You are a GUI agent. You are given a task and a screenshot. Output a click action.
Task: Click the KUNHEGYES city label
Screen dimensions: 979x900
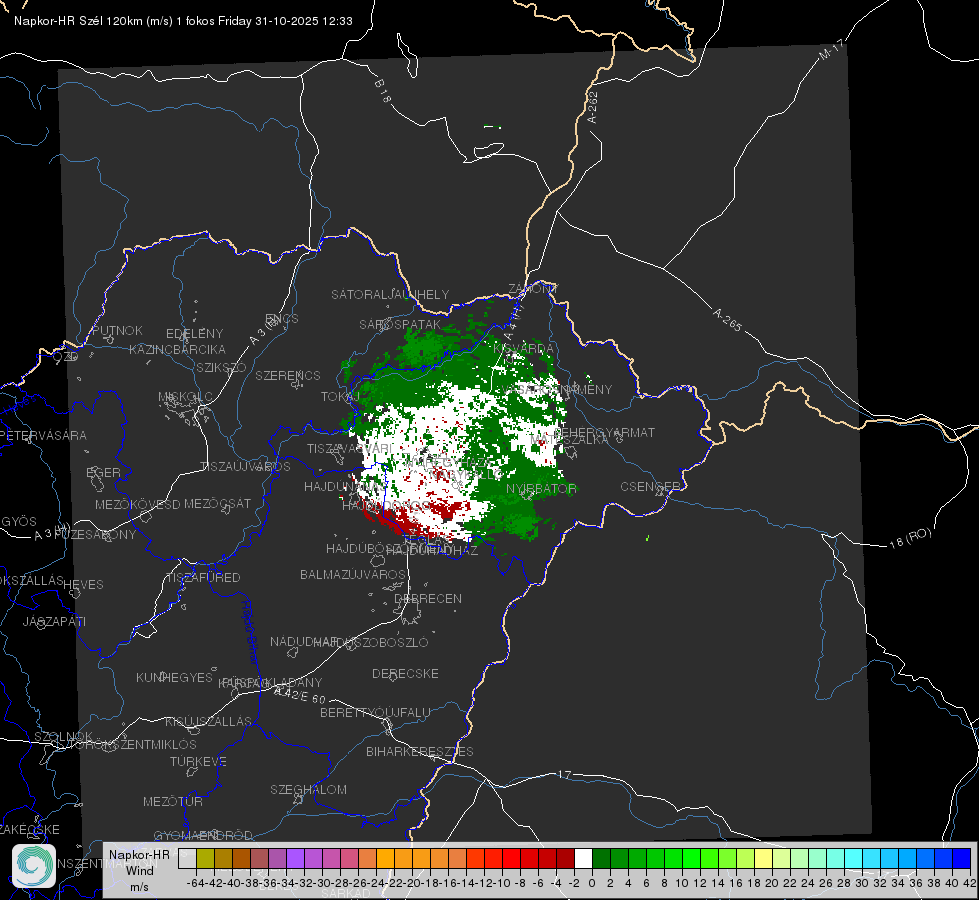point(174,677)
